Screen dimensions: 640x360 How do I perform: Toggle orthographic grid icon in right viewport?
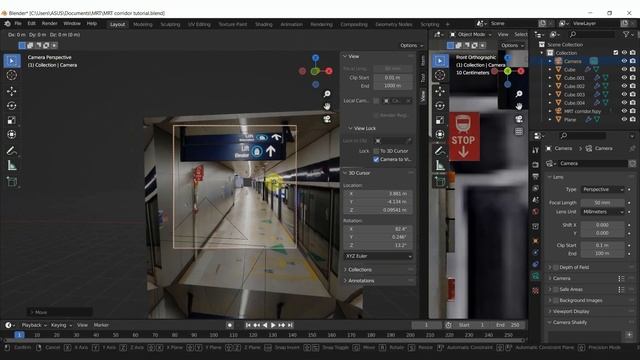tap(519, 131)
